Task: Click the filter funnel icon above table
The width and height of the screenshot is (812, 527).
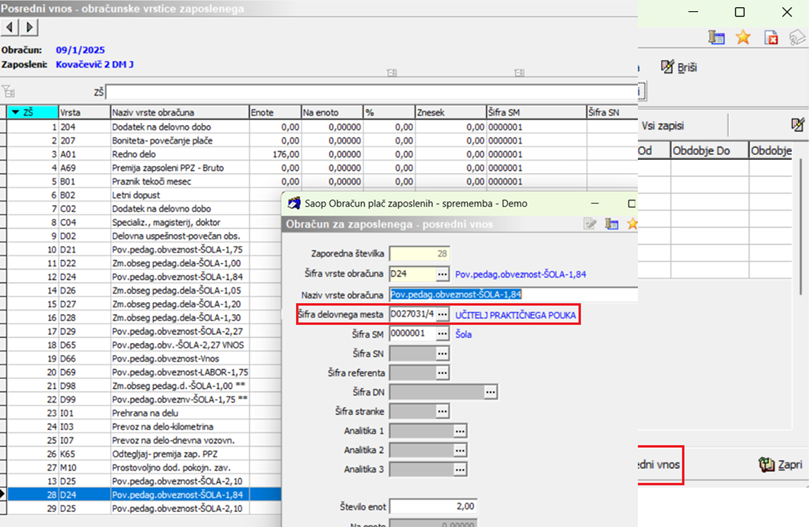Action: coord(8,92)
